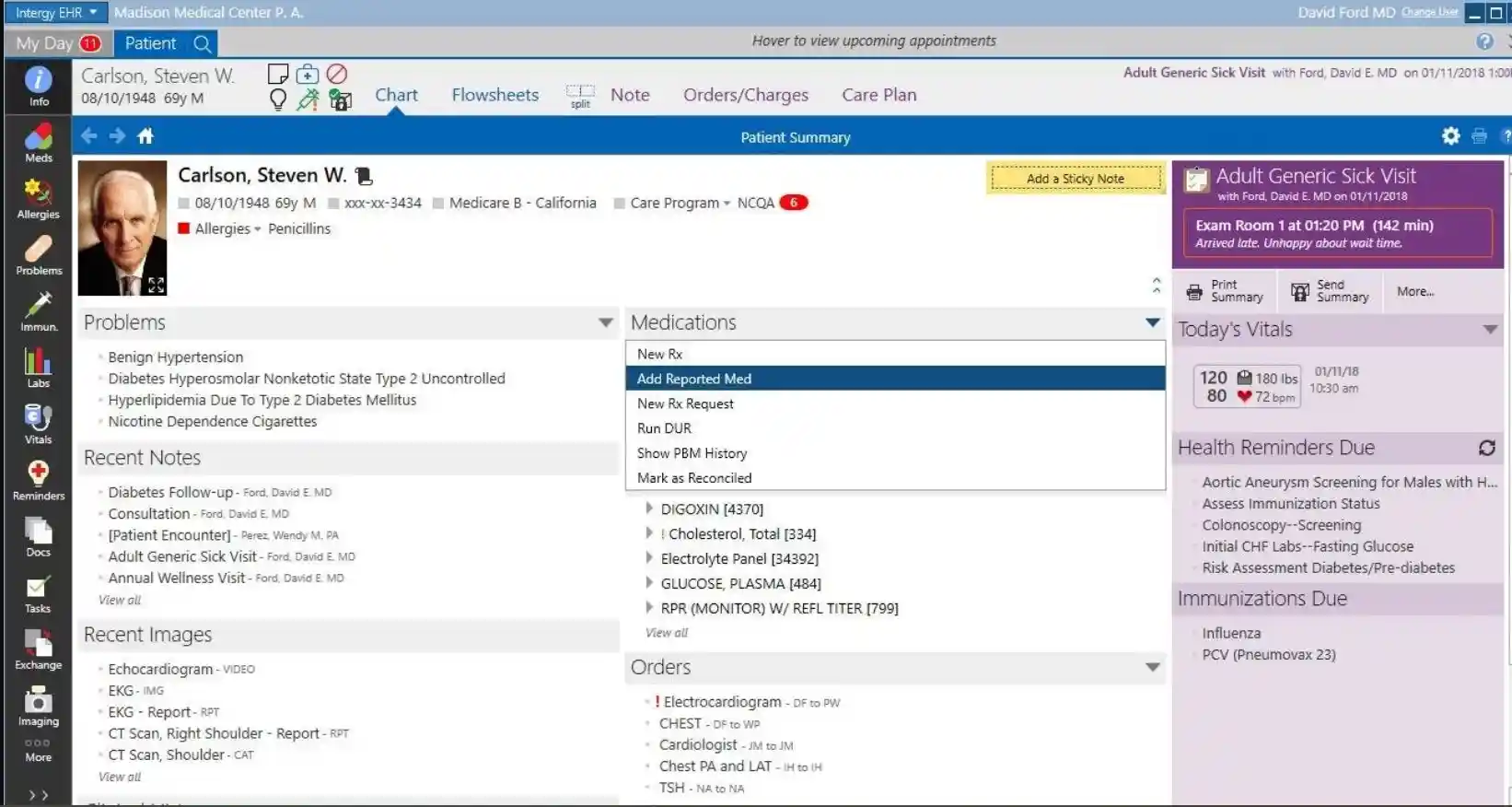Open the Orders section dropdown arrow
Screen dimensions: 1512x807
tap(1152, 667)
